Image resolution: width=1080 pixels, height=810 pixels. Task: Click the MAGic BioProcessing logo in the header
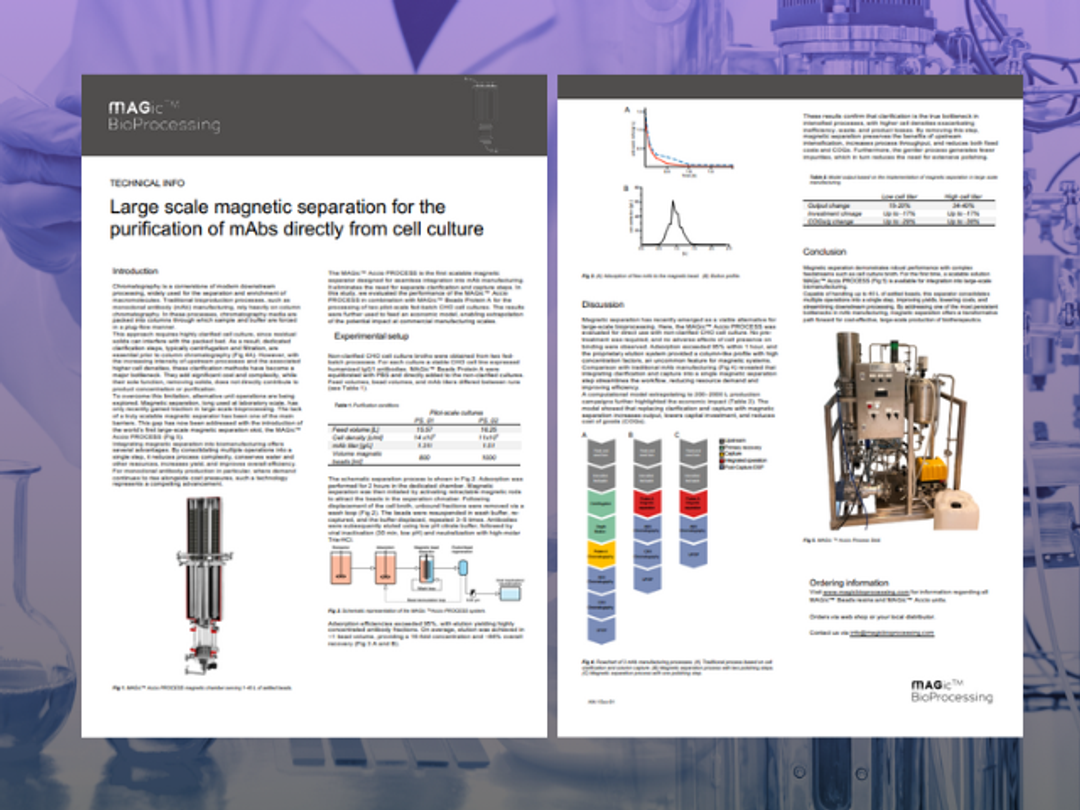pos(164,116)
